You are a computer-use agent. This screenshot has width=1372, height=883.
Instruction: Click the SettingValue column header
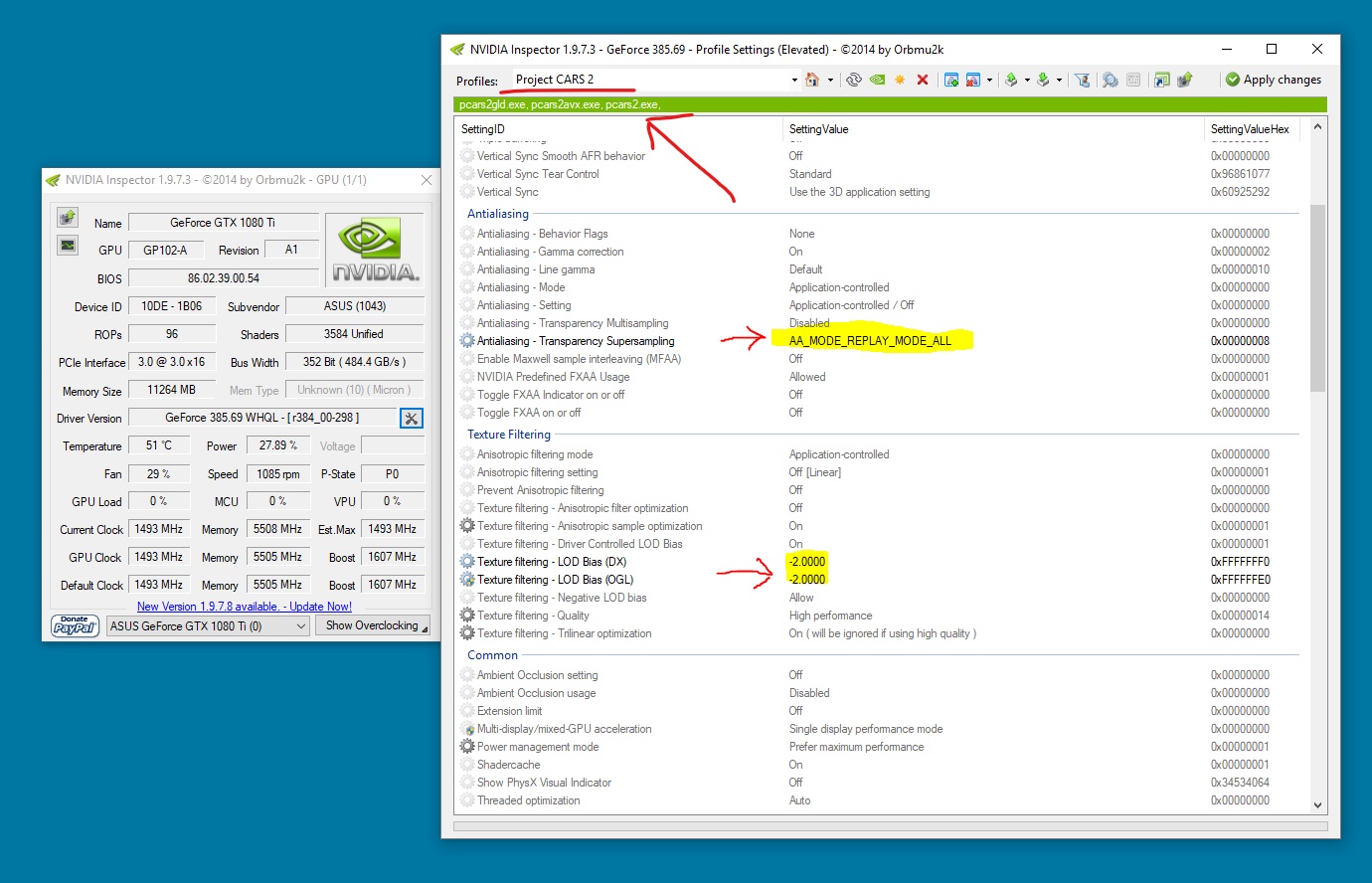(x=993, y=129)
